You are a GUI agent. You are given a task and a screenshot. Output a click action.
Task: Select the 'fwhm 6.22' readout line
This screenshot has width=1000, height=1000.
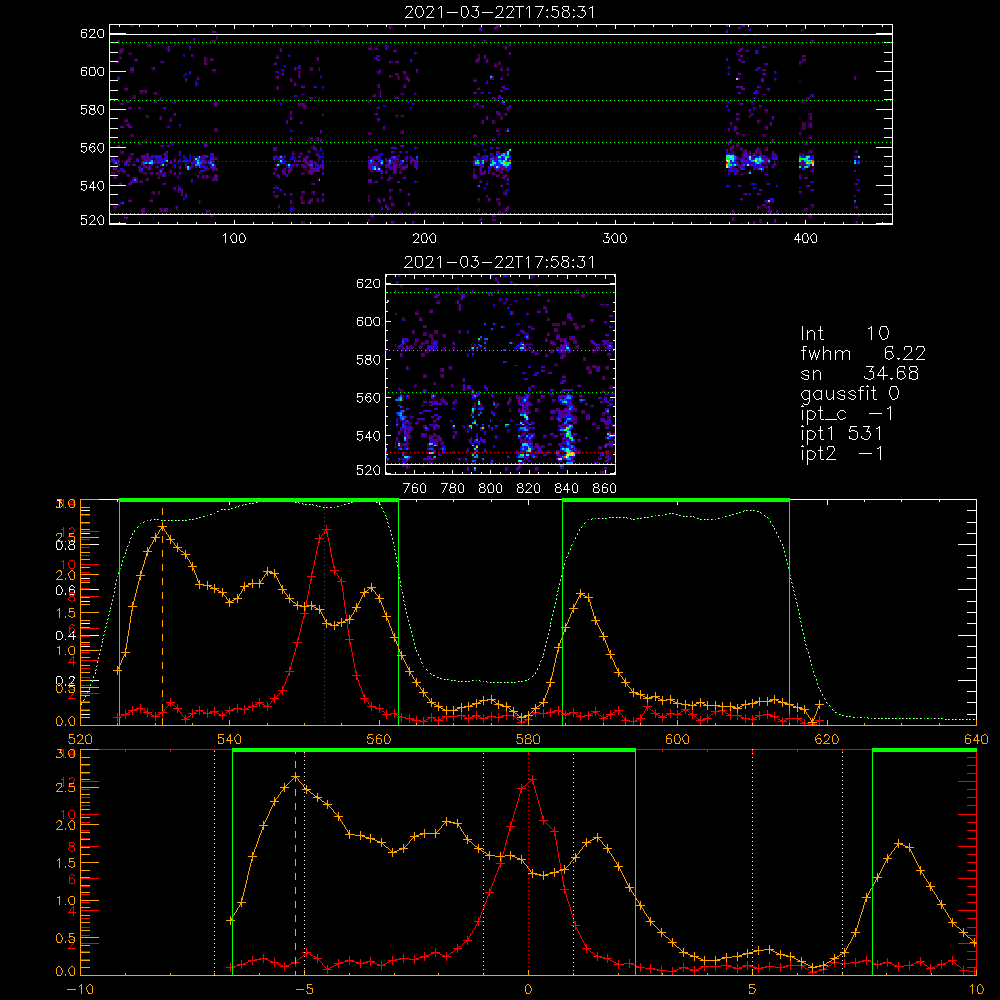coord(863,353)
